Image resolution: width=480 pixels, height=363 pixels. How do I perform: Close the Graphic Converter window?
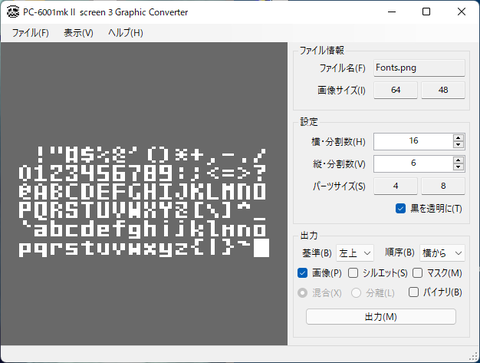(x=461, y=12)
